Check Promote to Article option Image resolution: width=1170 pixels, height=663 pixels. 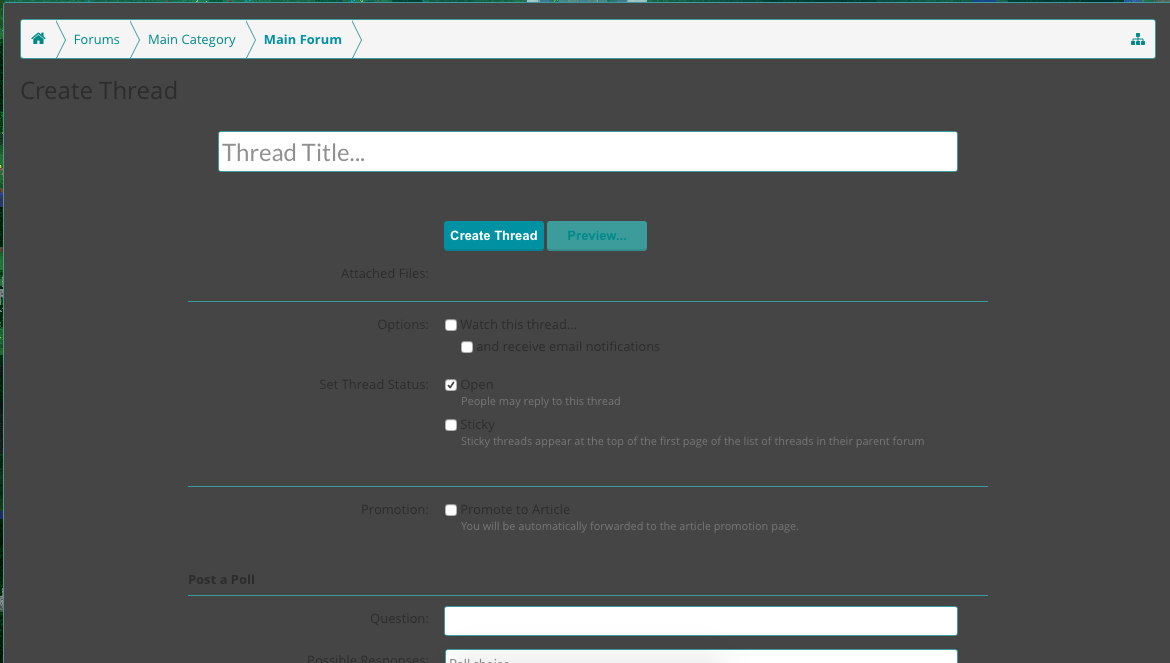[x=451, y=510]
